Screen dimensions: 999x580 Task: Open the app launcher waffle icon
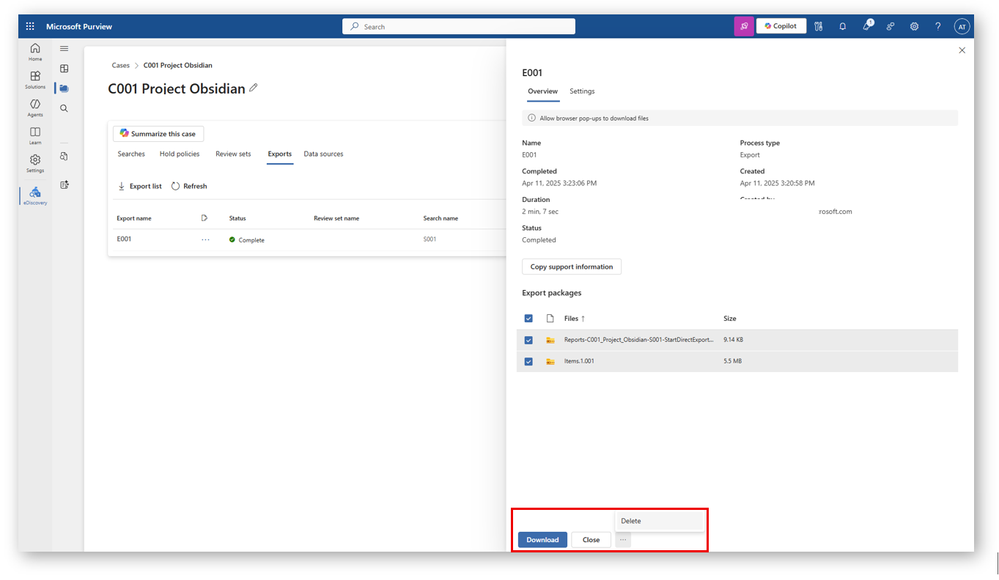pos(30,26)
